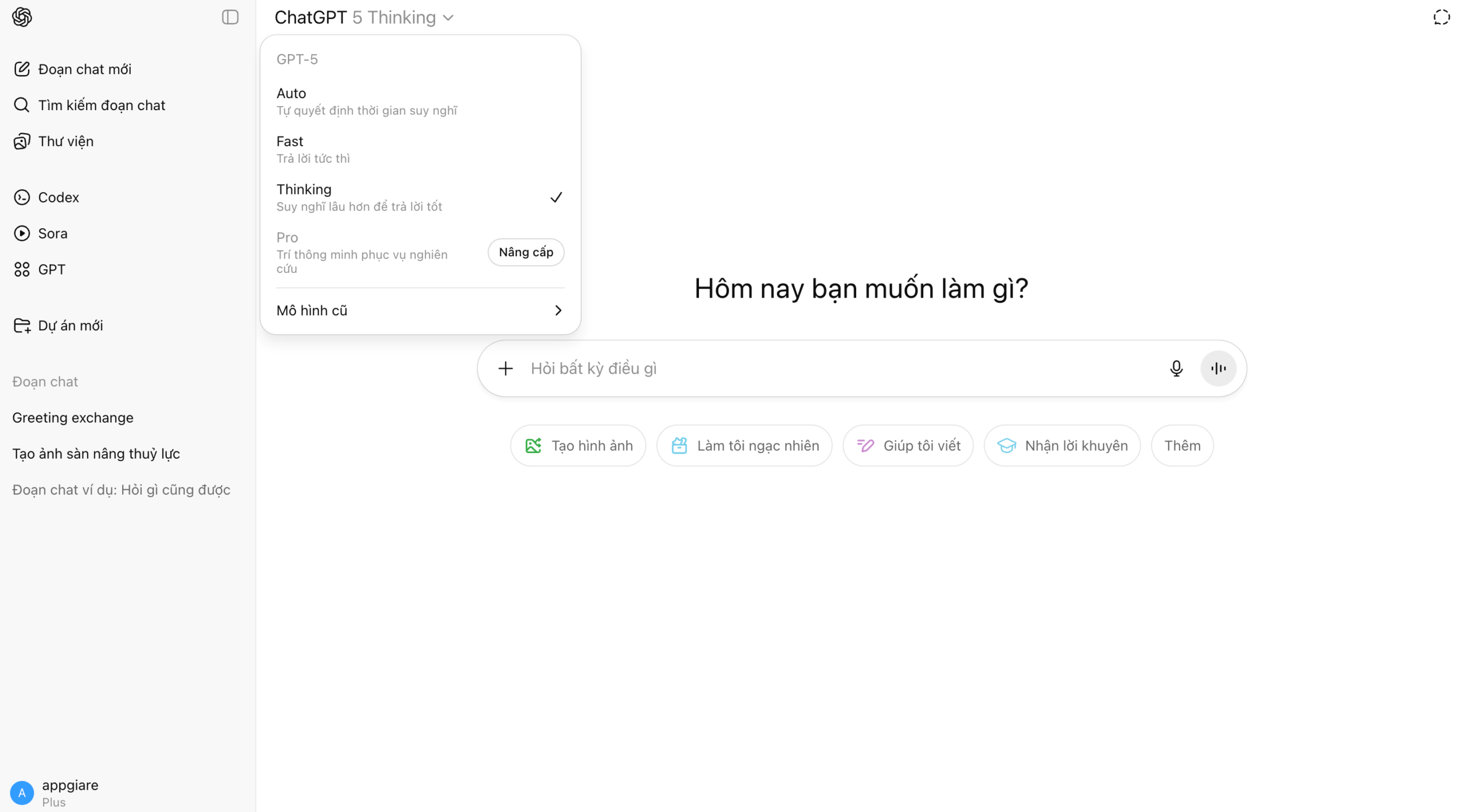Click the appgiare avatar circle
Screen dimensions: 1468x812
[x=22, y=793]
